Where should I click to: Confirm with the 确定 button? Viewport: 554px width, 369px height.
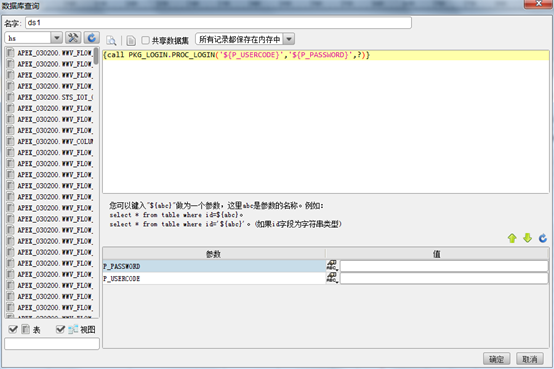pyautogui.click(x=496, y=359)
